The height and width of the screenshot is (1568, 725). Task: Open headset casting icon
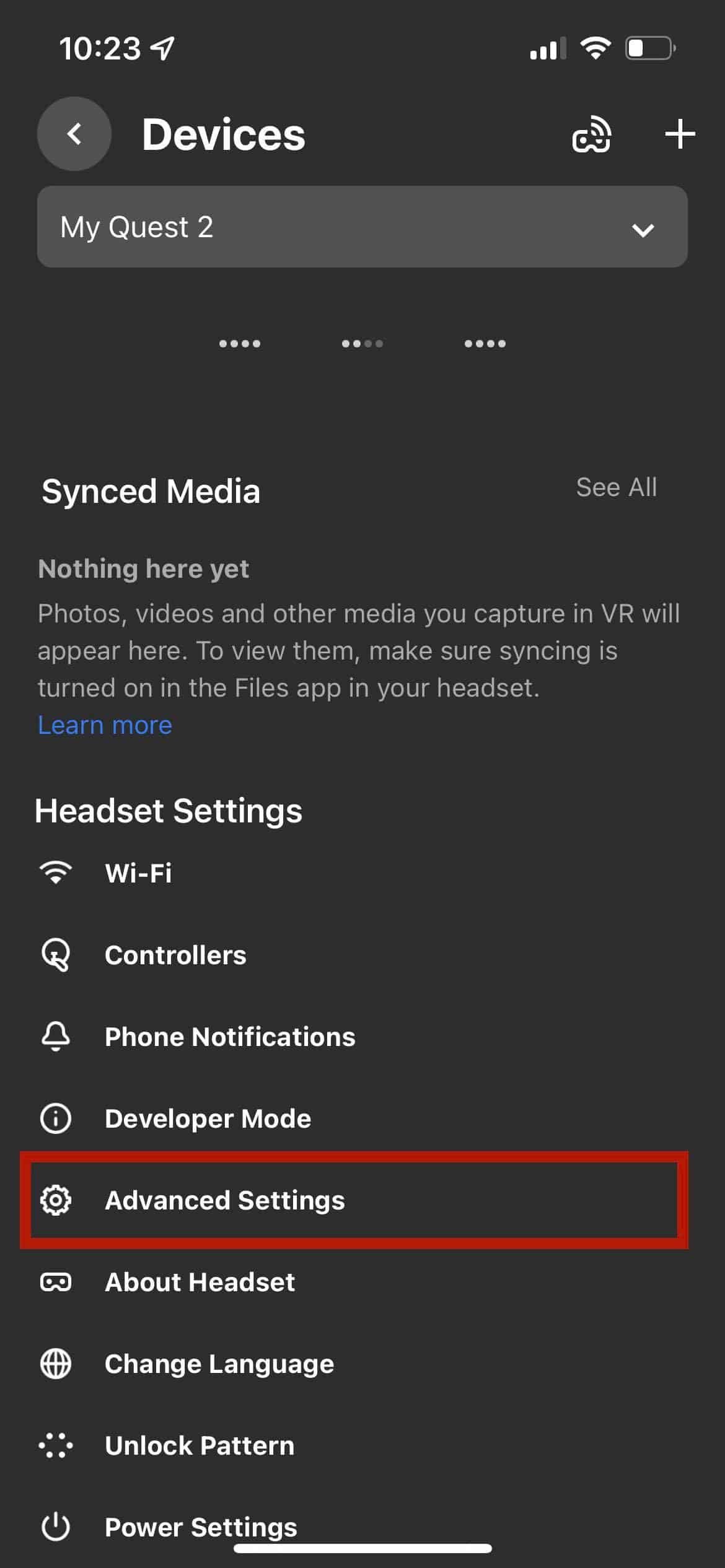coord(591,134)
